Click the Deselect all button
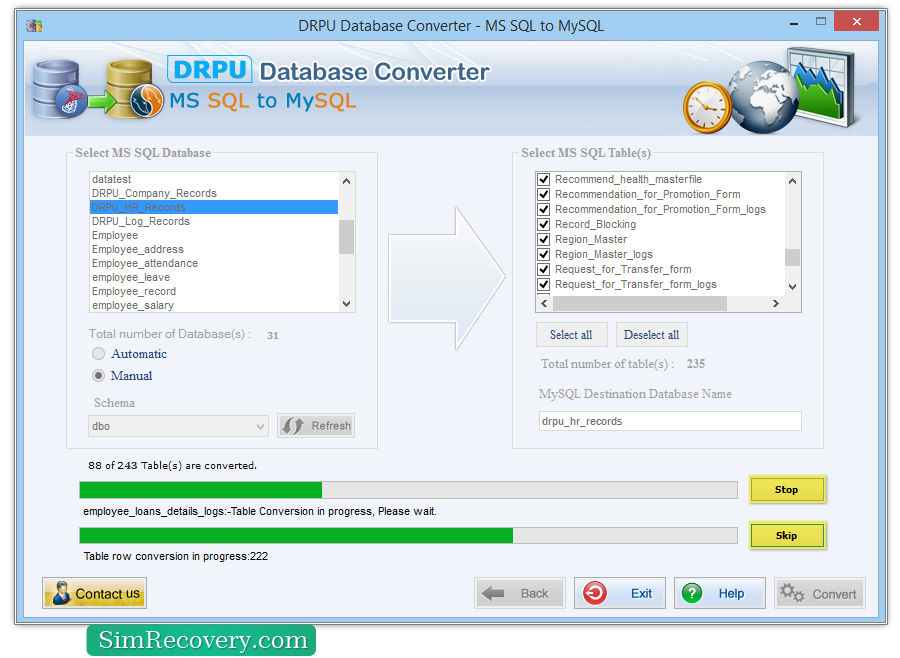Viewport: 900px width, 658px height. (x=651, y=335)
